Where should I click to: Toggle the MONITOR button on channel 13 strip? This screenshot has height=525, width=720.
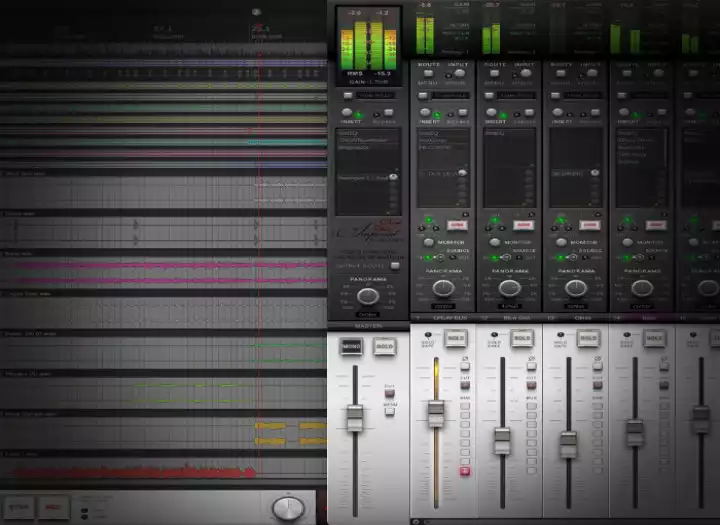point(561,242)
